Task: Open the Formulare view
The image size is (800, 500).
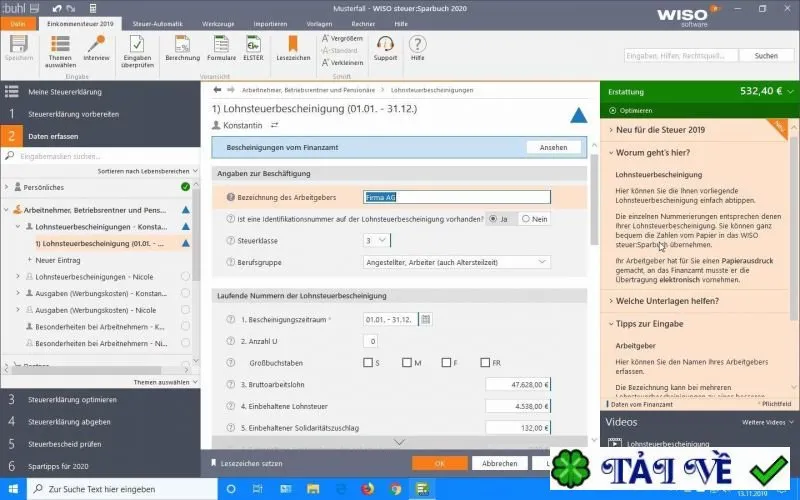Action: click(x=221, y=48)
